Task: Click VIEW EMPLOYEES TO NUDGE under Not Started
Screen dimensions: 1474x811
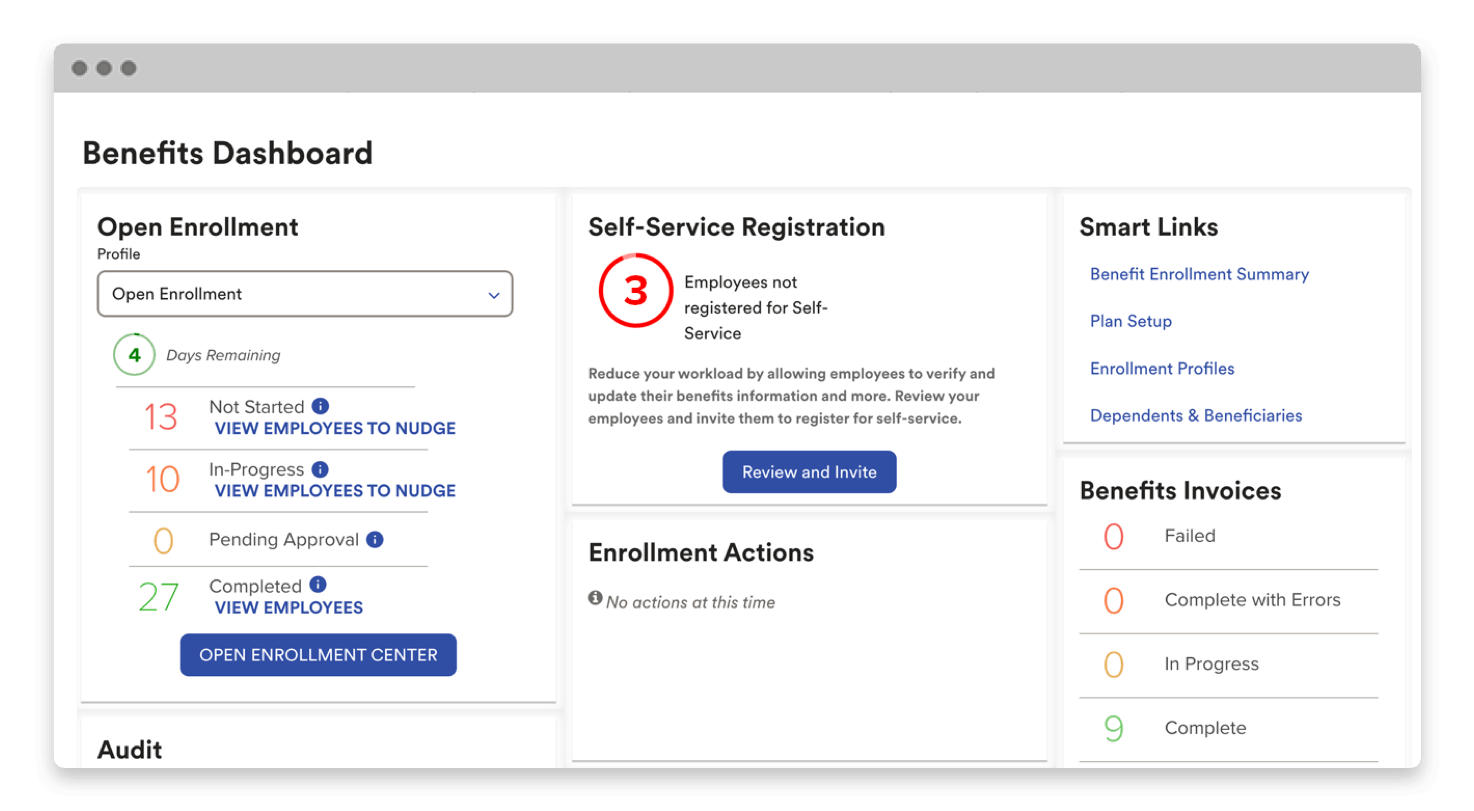Action: point(335,428)
